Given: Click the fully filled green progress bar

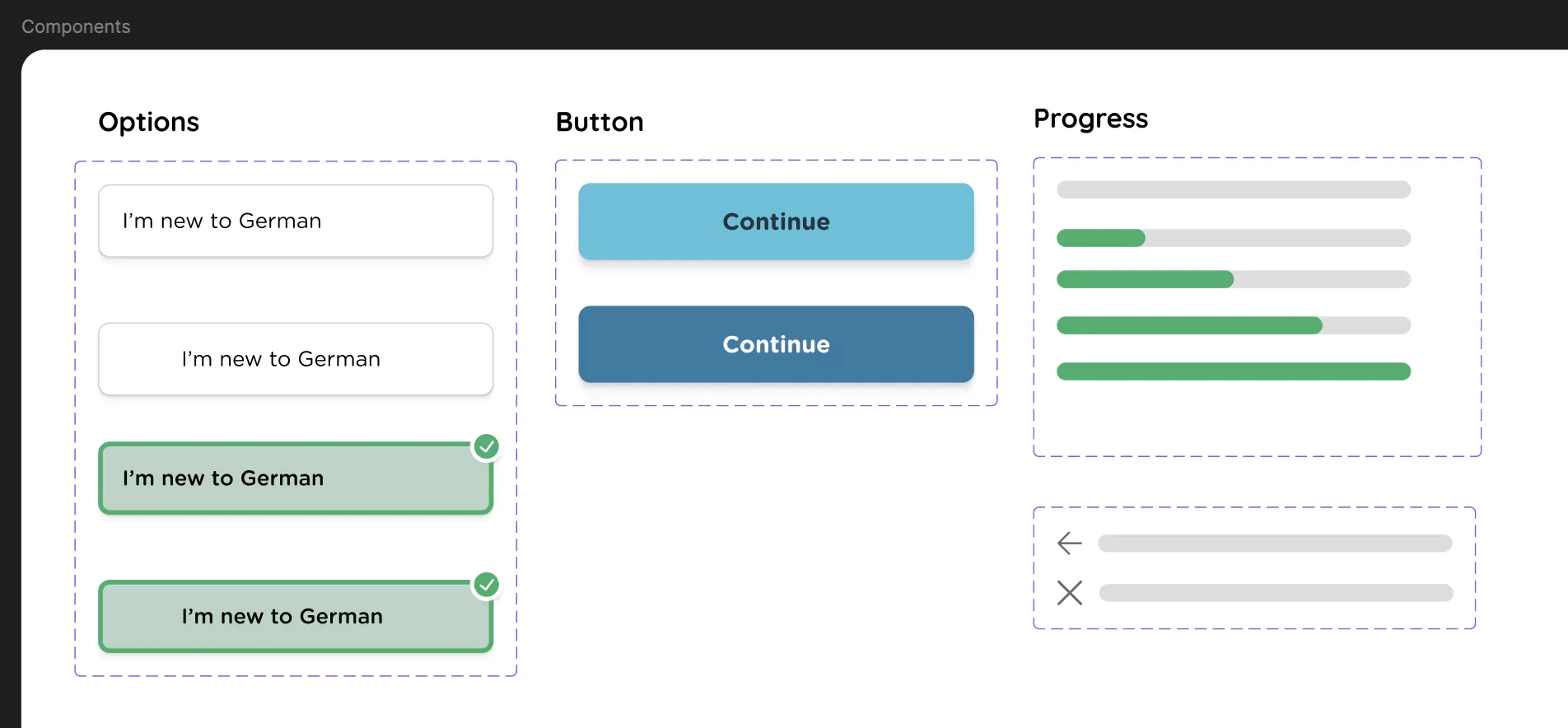Looking at the screenshot, I should pos(1233,371).
